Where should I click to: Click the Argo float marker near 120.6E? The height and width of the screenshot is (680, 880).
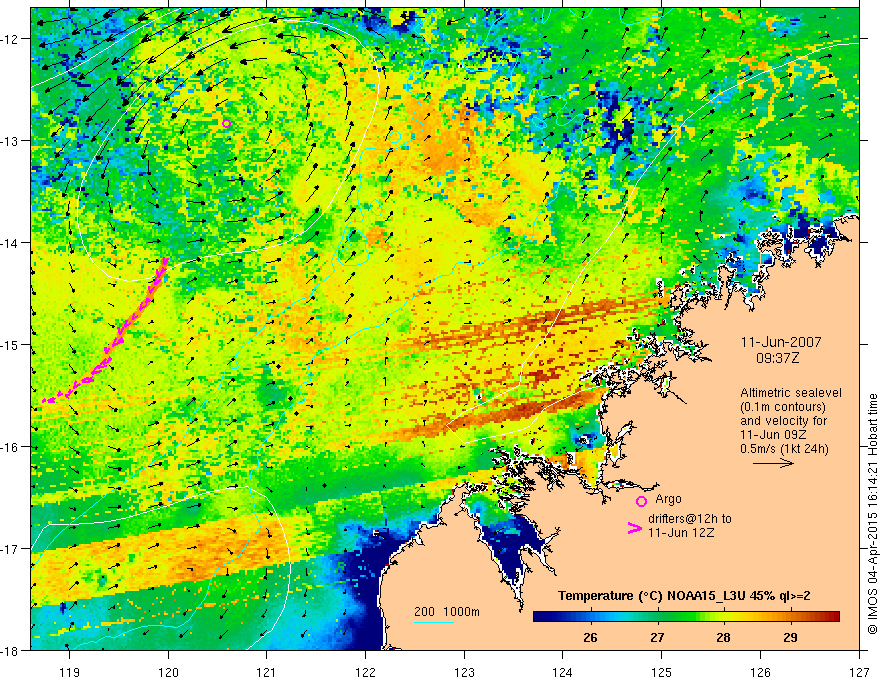(x=226, y=123)
